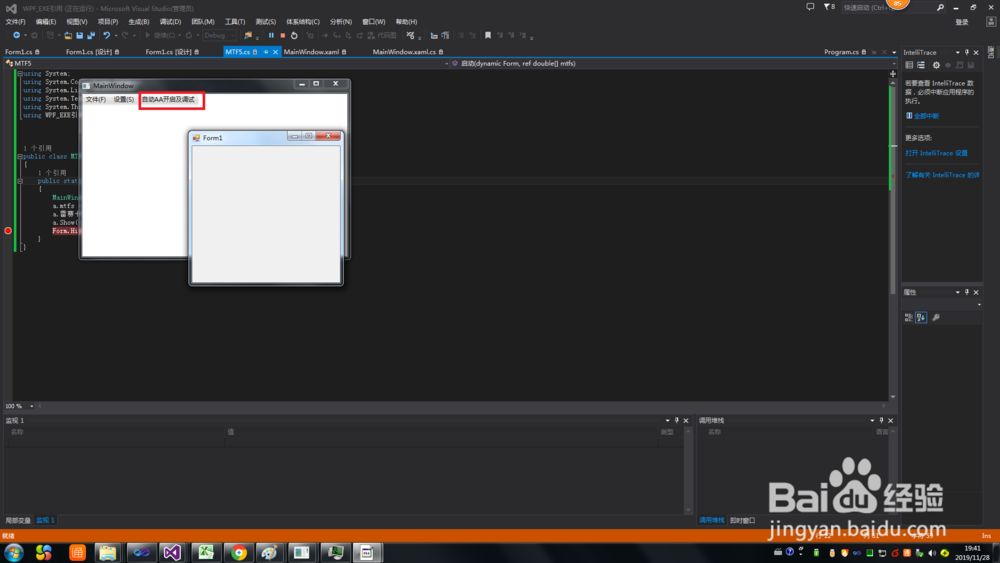Click the editor split-view handle above scrollbar
The width and height of the screenshot is (1000, 563).
892,73
